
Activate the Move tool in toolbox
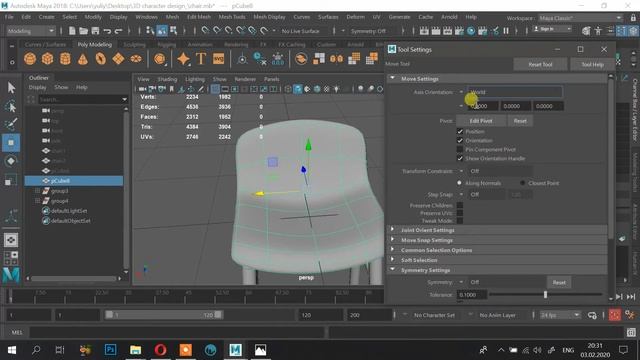[x=11, y=142]
